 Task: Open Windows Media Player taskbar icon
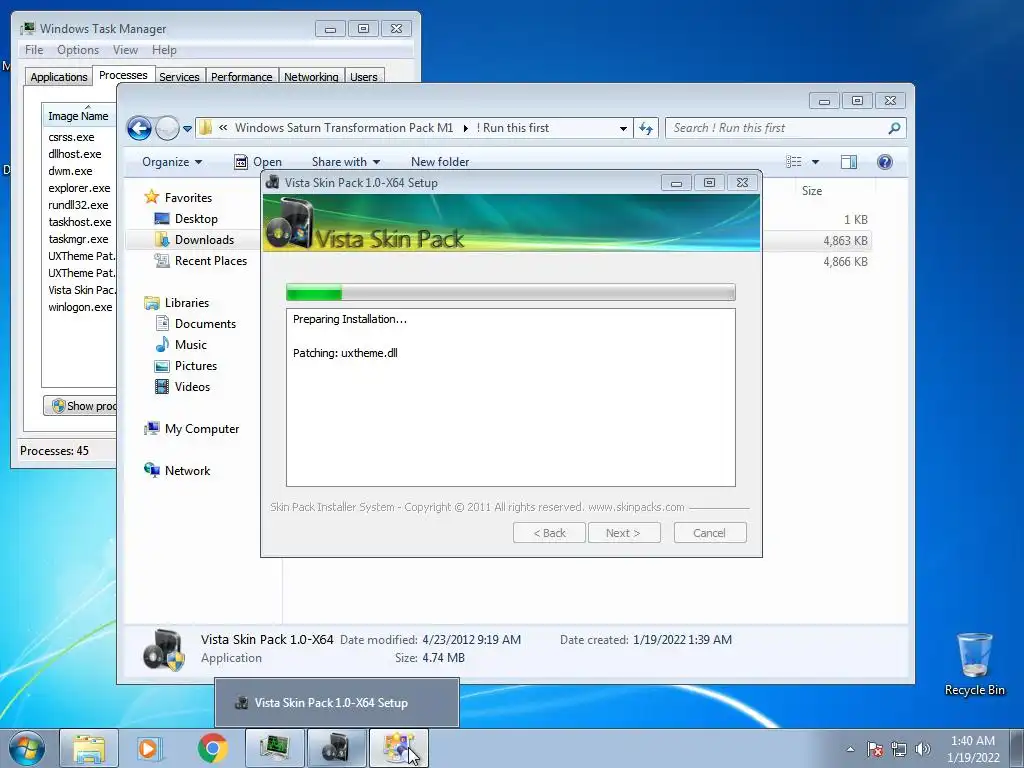[x=149, y=748]
